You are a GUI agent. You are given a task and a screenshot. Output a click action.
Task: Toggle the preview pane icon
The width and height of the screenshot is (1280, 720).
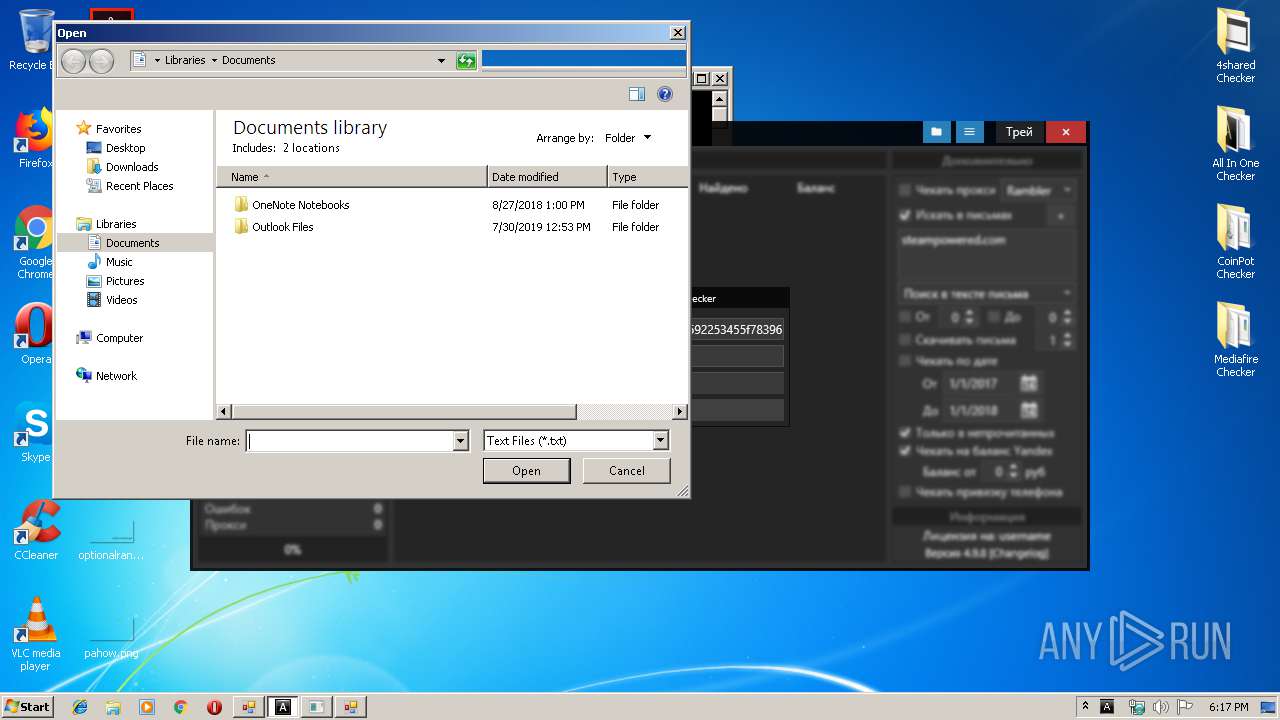[x=637, y=94]
